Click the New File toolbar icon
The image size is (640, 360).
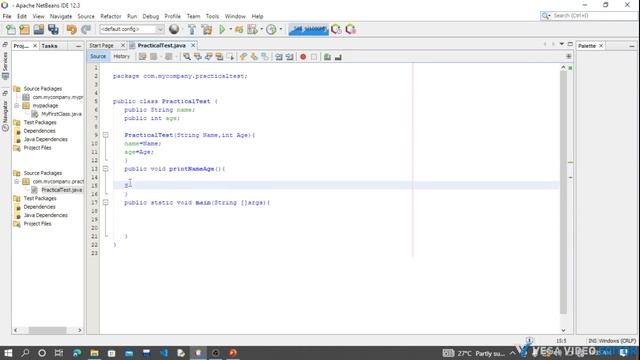[x=11, y=29]
